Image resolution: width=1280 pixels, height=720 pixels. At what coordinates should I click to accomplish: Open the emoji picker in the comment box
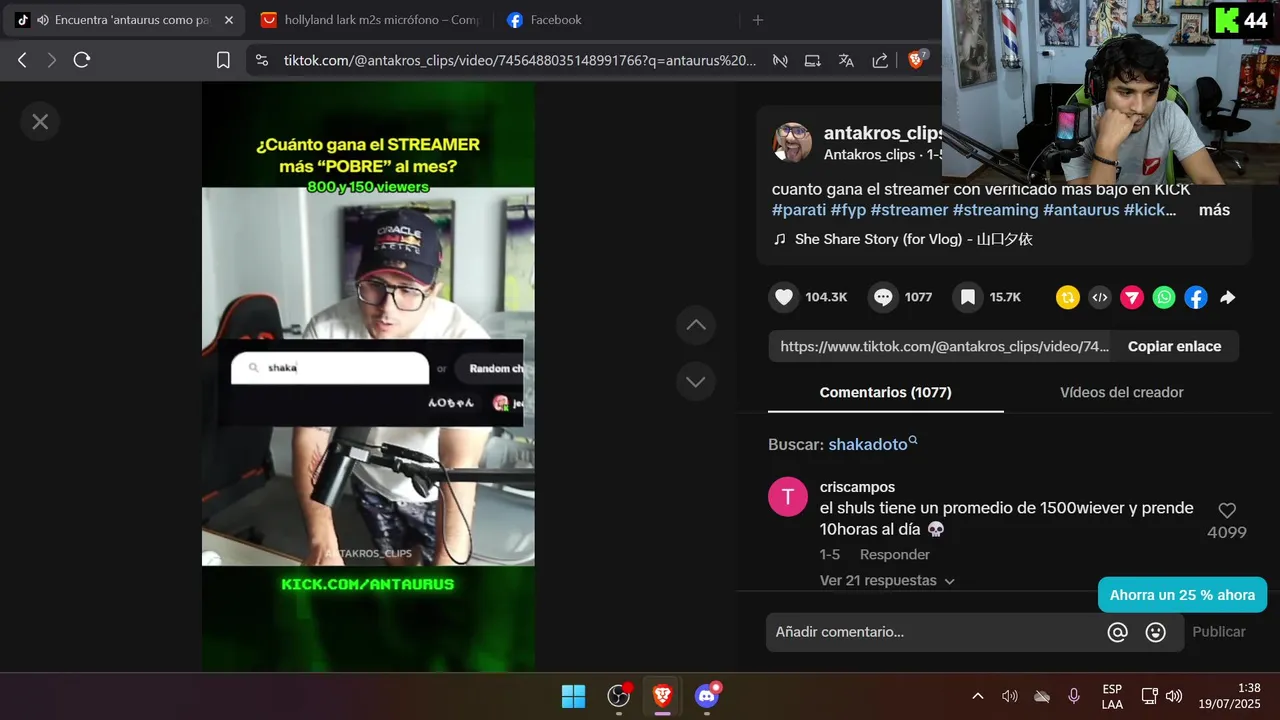(1156, 632)
